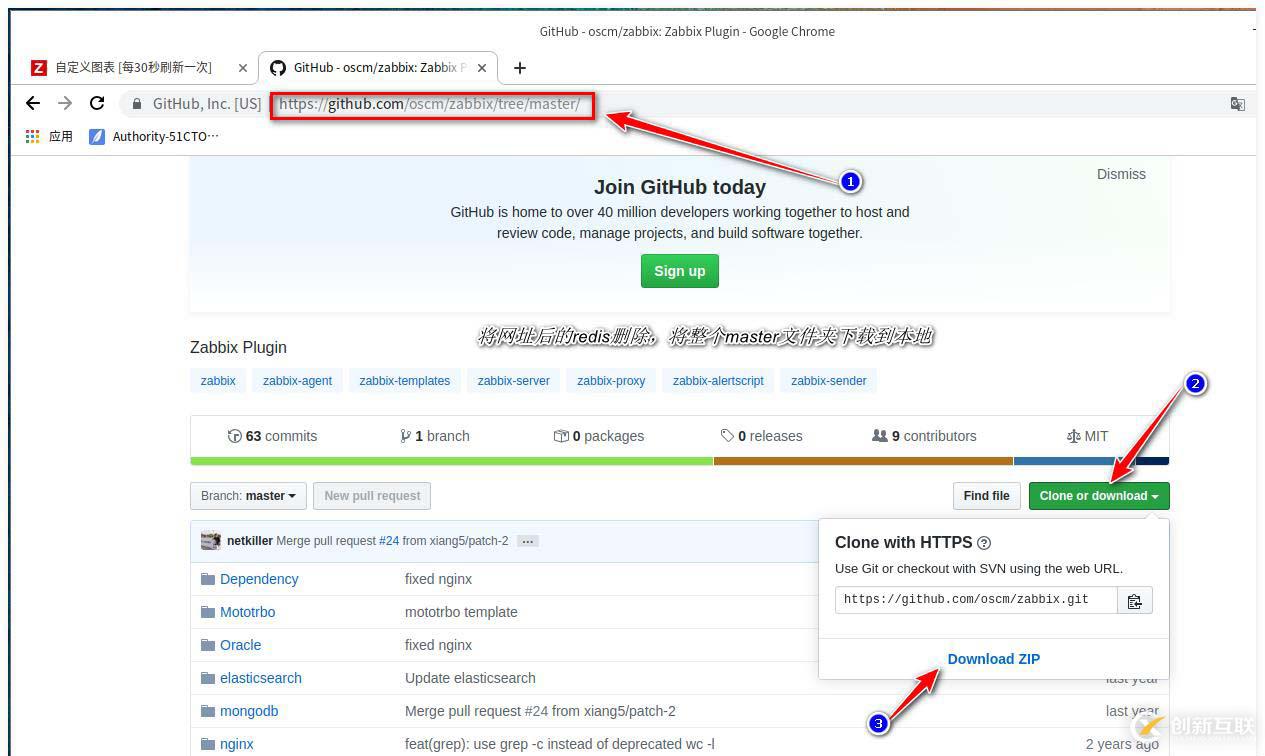Open the translate page icon in address bar
The image size is (1265, 756).
tap(1238, 104)
